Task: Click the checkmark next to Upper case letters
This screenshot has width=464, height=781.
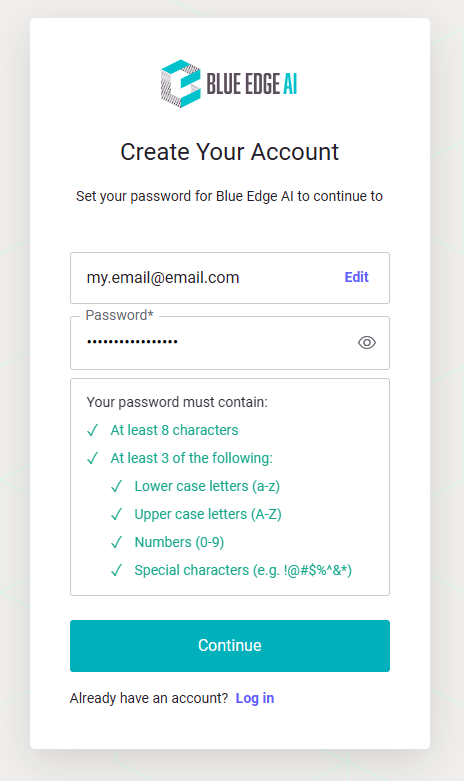Action: 116,514
